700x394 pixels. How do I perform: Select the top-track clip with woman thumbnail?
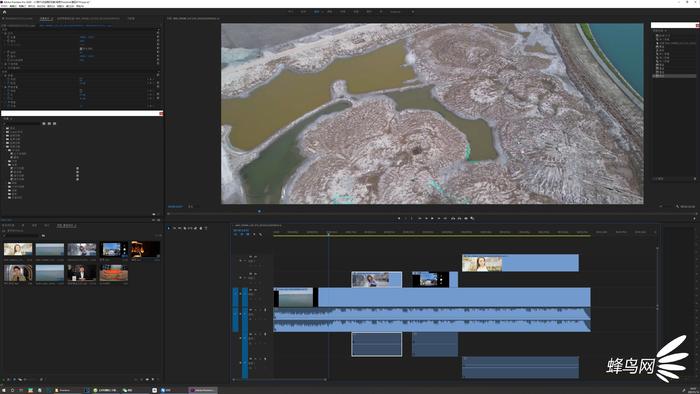(x=520, y=263)
